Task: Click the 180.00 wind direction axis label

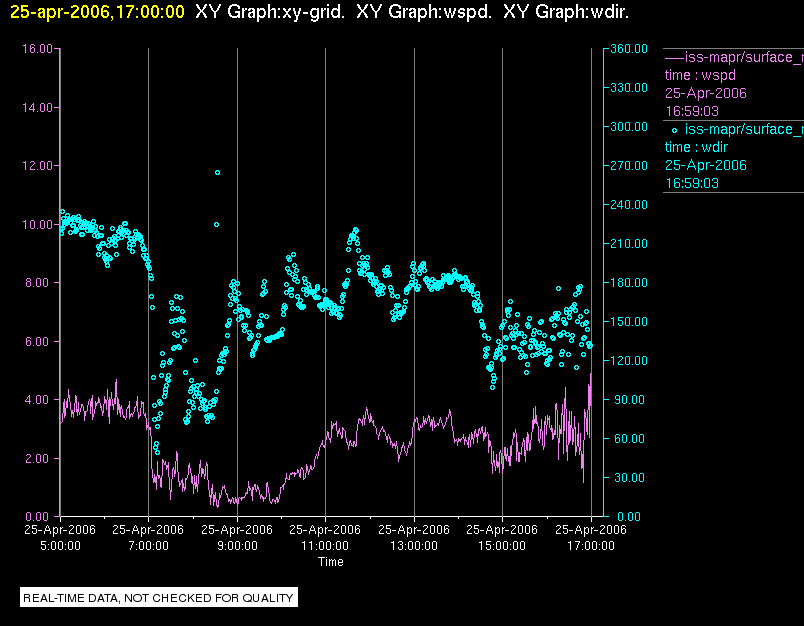Action: click(629, 282)
